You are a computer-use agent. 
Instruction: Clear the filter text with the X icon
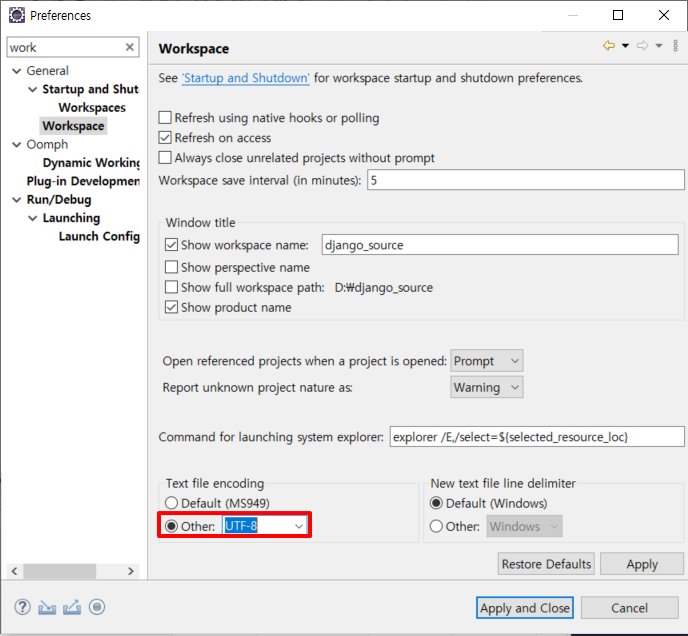(x=129, y=47)
